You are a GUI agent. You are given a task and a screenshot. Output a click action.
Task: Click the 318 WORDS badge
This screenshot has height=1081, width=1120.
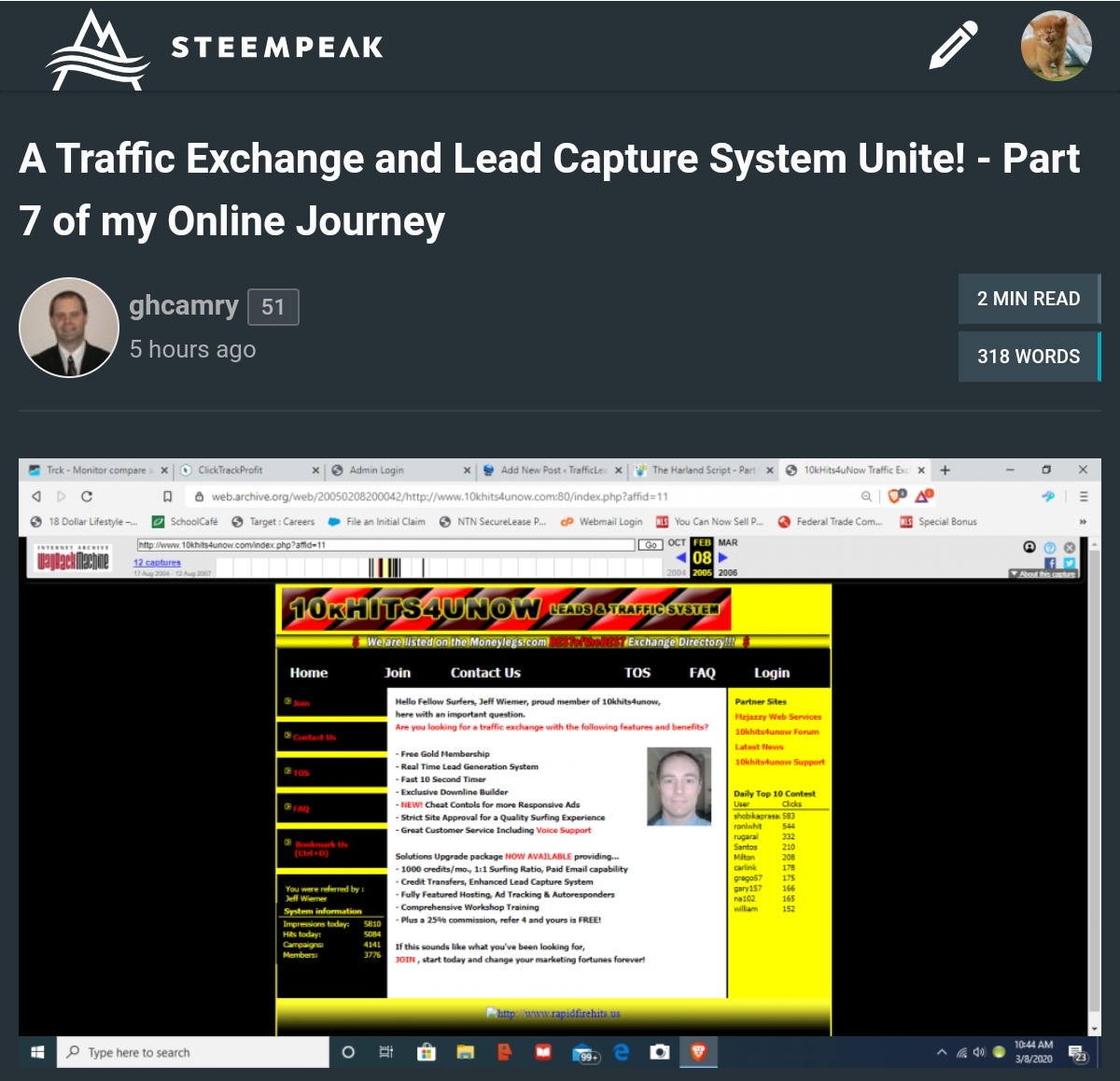coord(1029,357)
